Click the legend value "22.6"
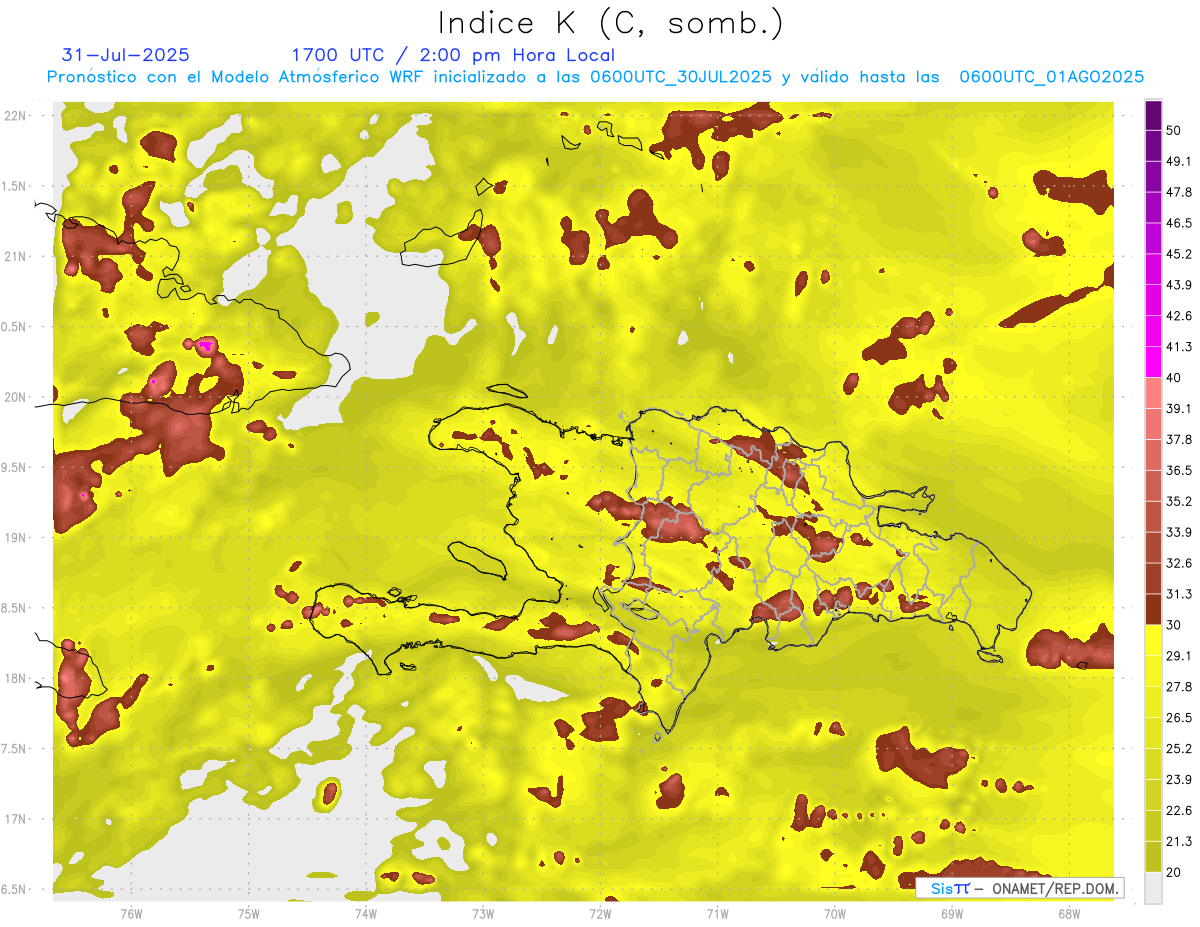Image resolution: width=1200 pixels, height=927 pixels. click(x=1179, y=810)
